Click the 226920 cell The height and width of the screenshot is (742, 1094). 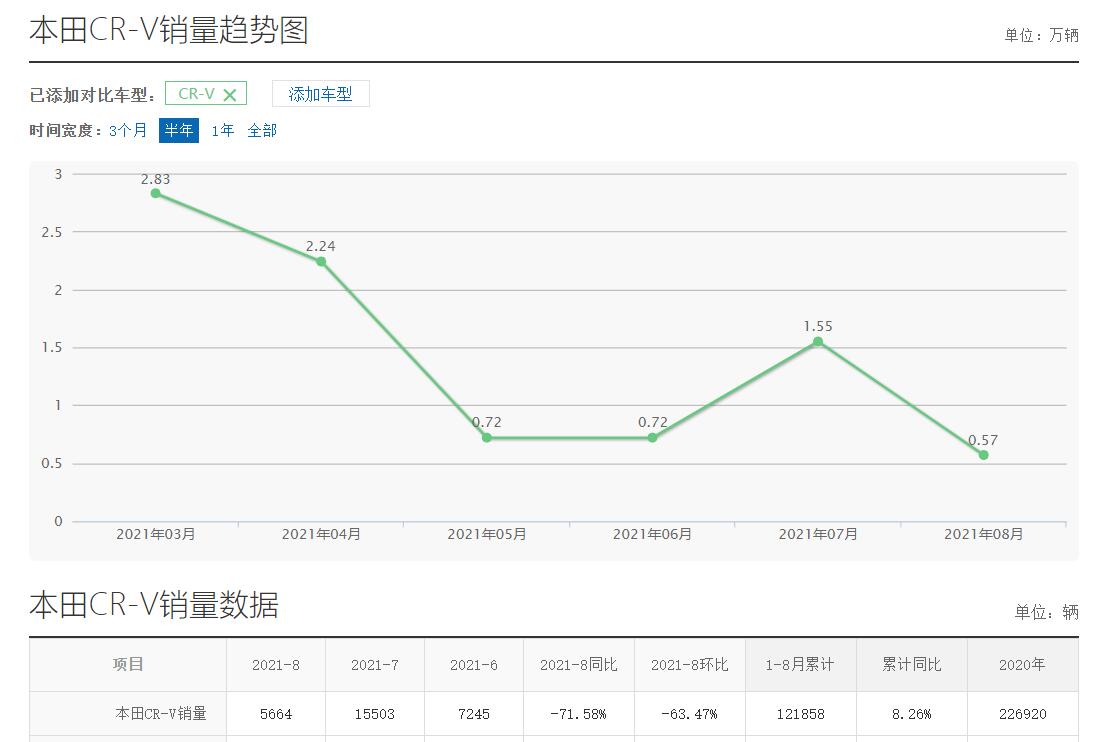[1022, 714]
